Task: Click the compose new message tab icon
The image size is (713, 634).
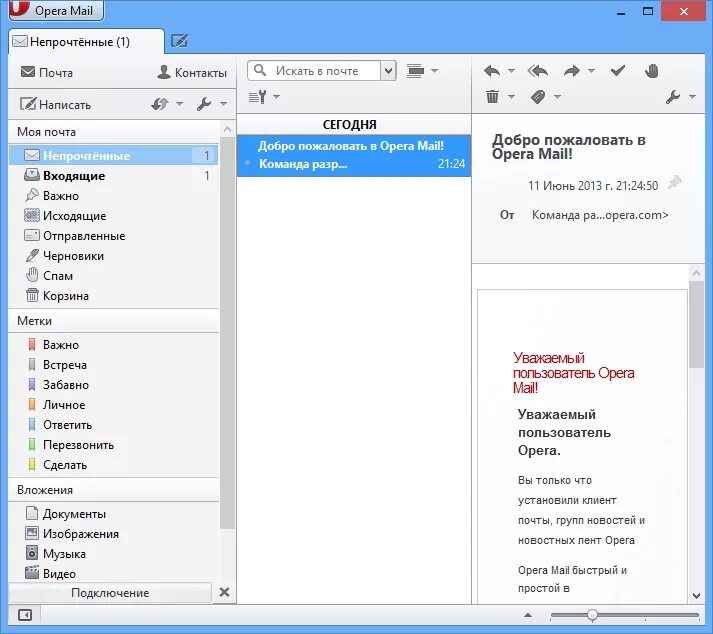Action: coord(179,41)
